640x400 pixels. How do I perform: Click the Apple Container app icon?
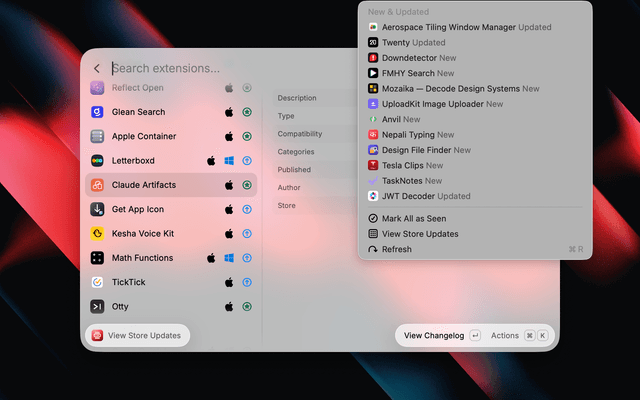[97, 136]
